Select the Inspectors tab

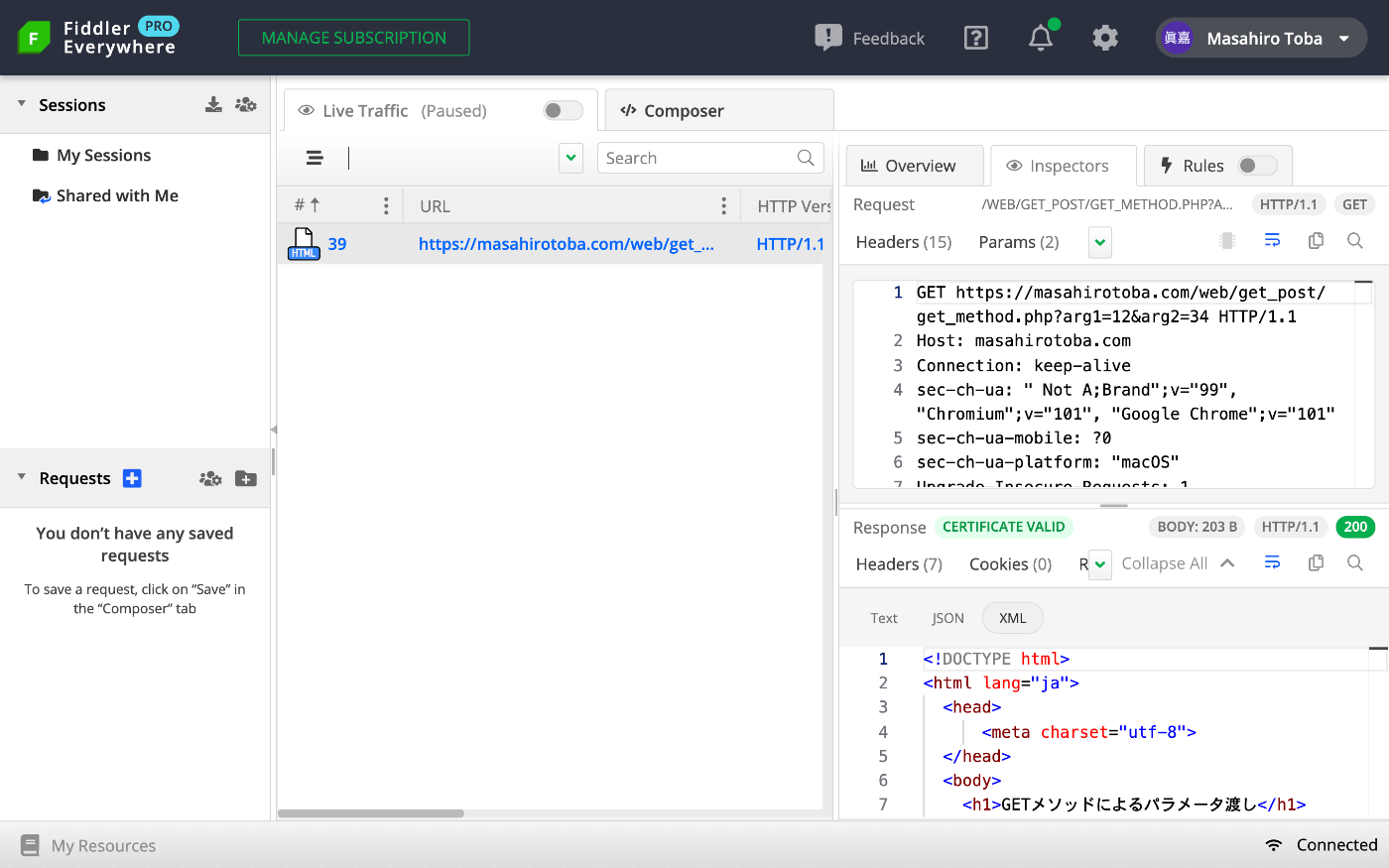(1064, 166)
